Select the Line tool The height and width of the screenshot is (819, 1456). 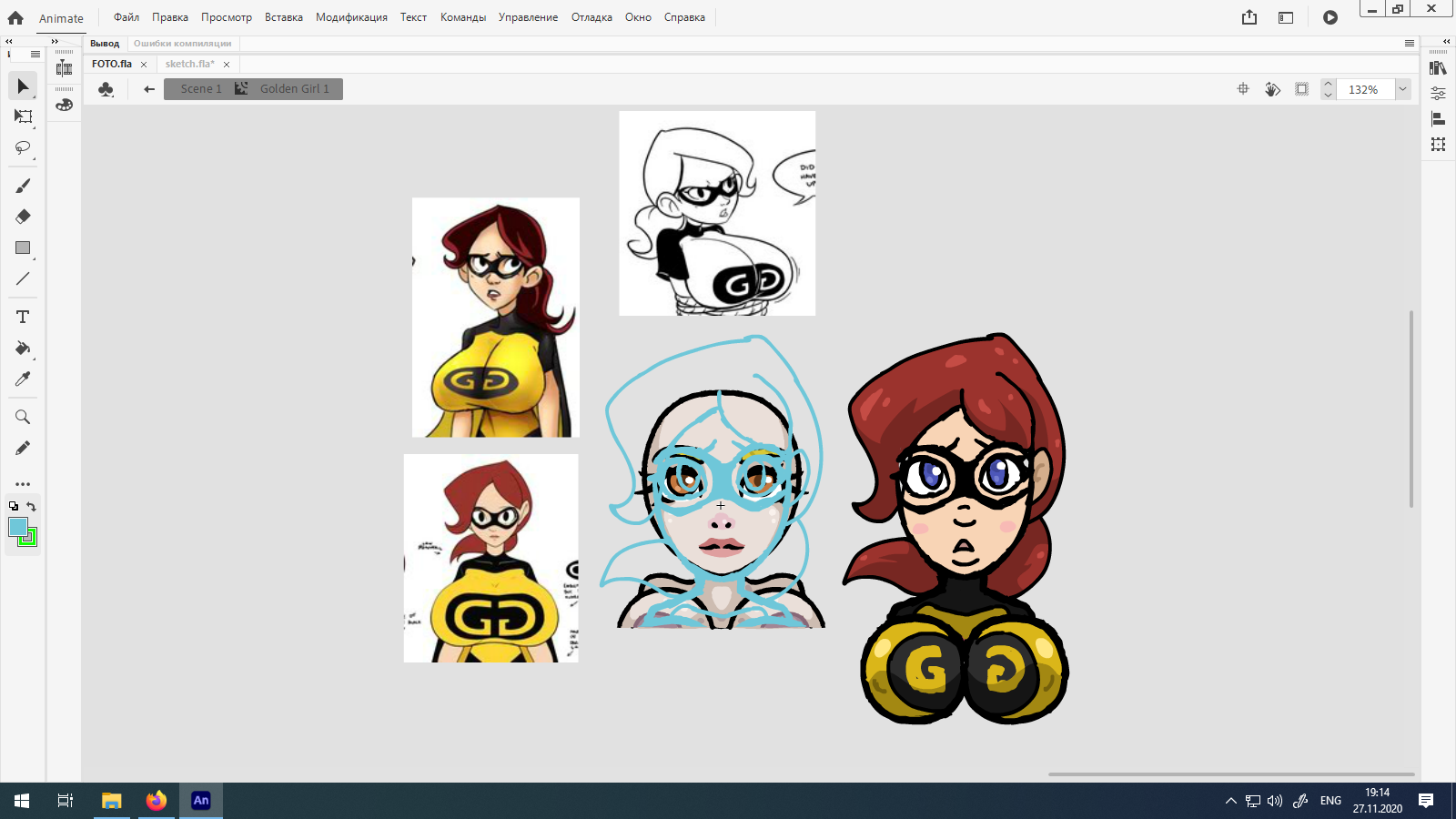coord(23,278)
